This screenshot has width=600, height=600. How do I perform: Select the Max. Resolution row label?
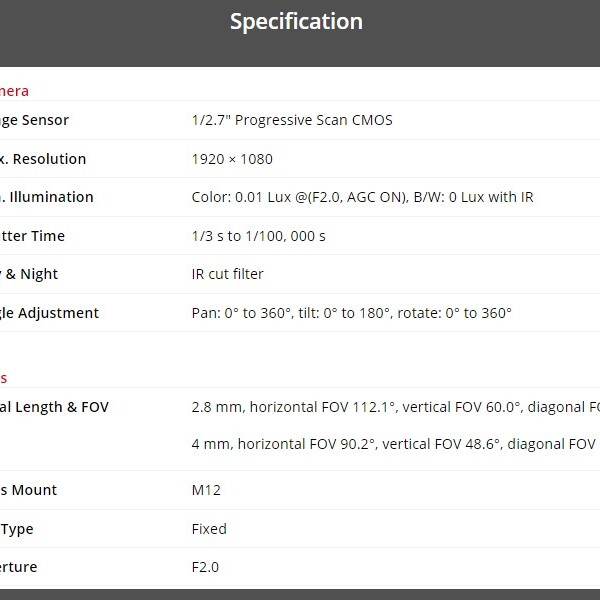(43, 159)
